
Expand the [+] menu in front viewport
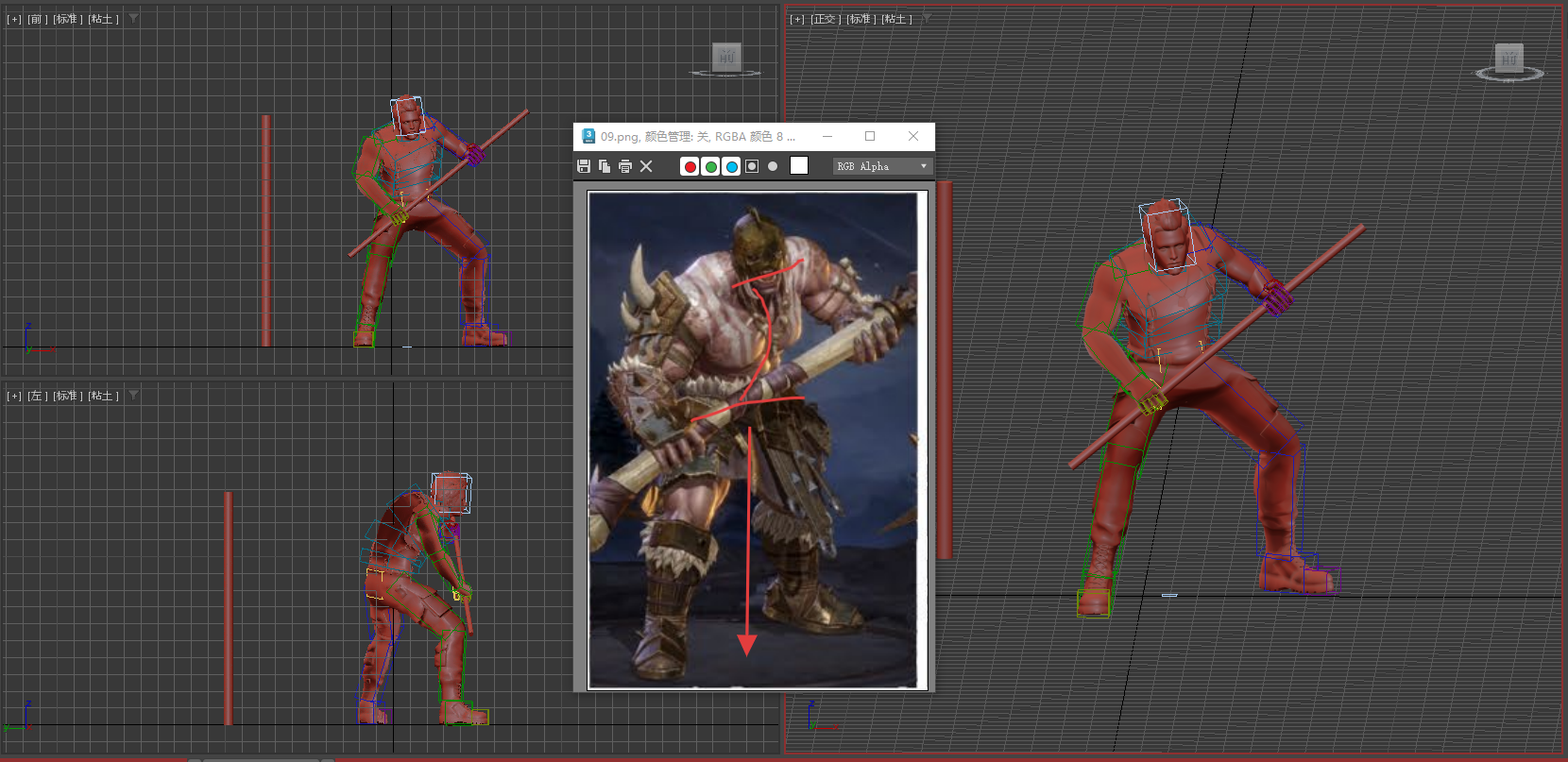pos(13,19)
